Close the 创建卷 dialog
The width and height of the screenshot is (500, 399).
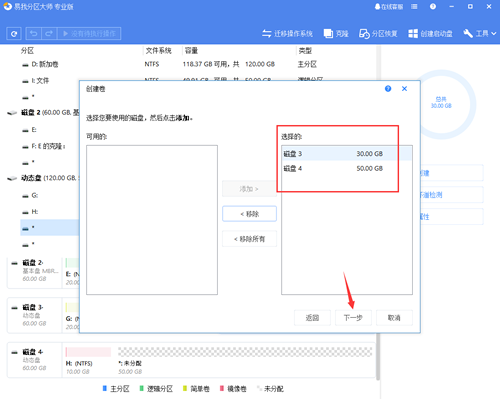pos(404,89)
